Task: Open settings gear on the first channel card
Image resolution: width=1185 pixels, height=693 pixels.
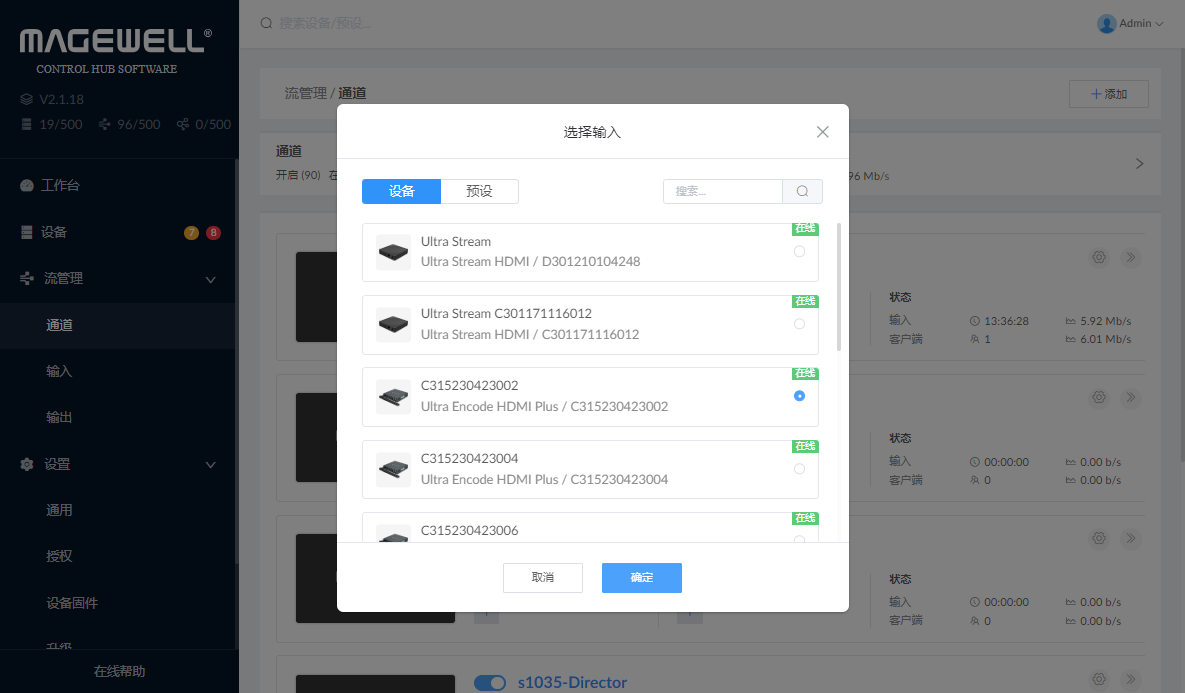Action: point(1099,257)
